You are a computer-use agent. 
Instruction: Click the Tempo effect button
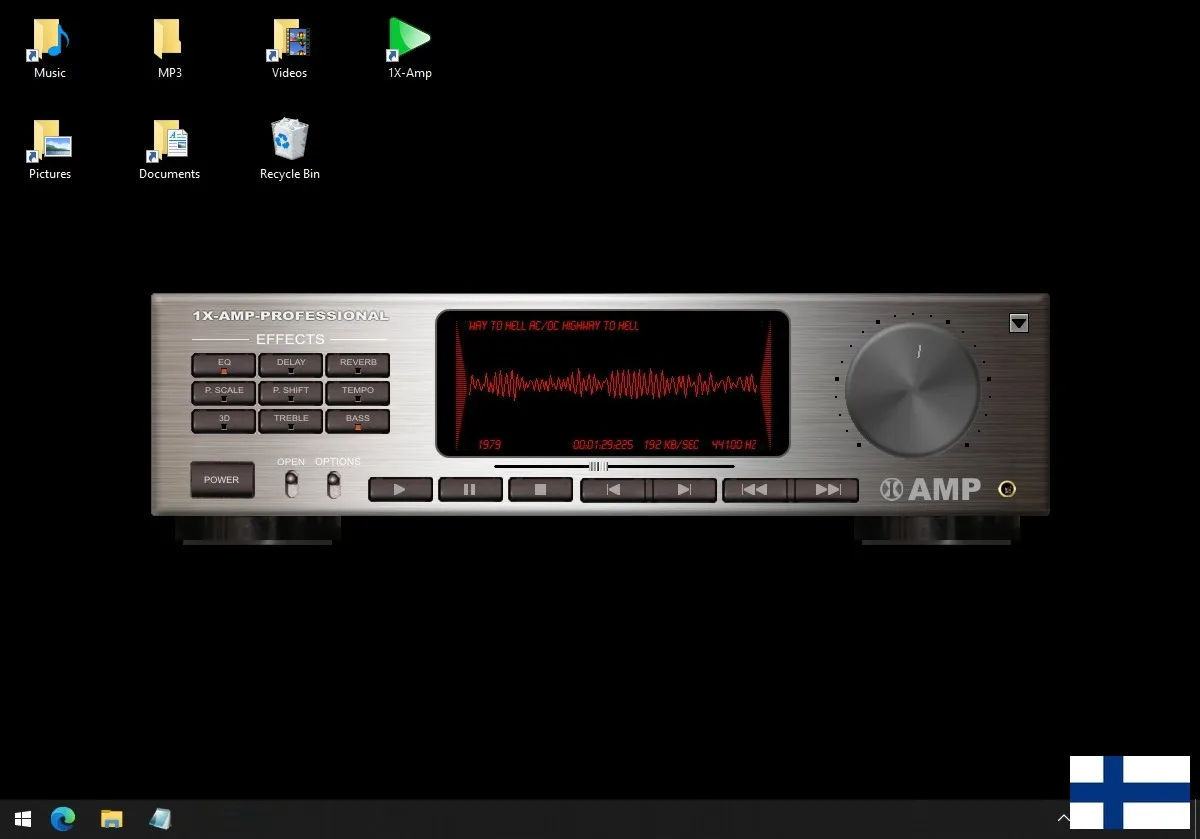click(358, 393)
